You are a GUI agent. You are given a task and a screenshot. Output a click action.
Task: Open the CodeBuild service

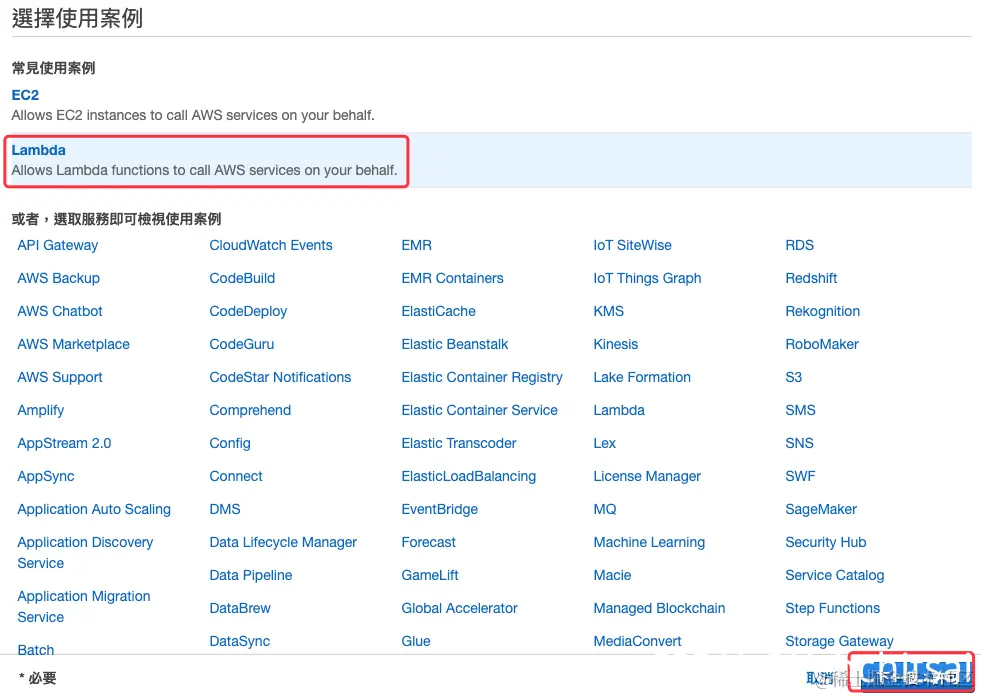click(242, 279)
